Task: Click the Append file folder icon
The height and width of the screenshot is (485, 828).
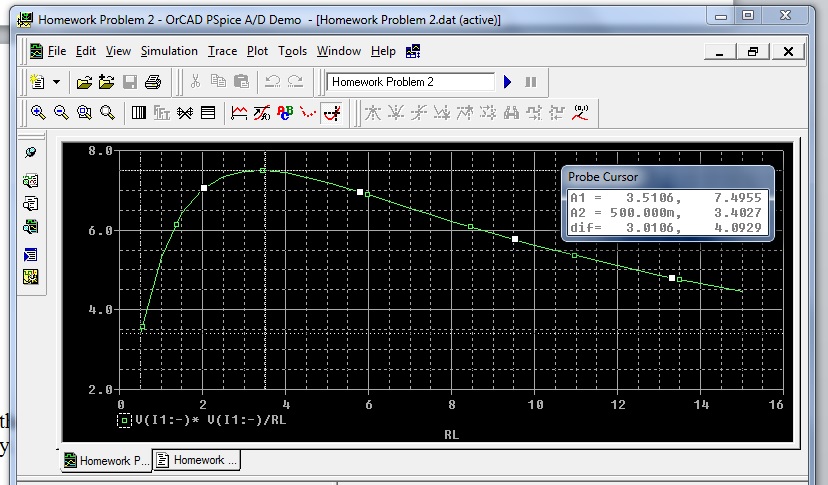Action: pyautogui.click(x=106, y=82)
